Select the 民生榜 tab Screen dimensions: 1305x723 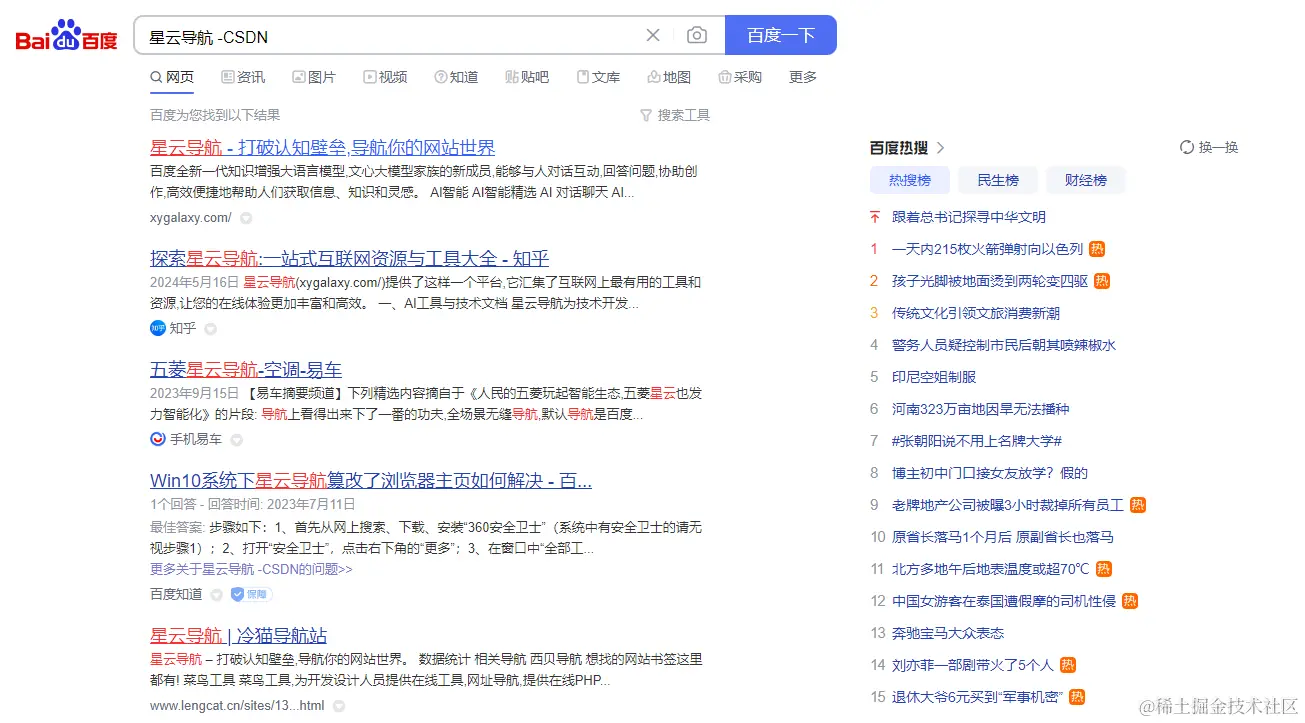[x=997, y=180]
